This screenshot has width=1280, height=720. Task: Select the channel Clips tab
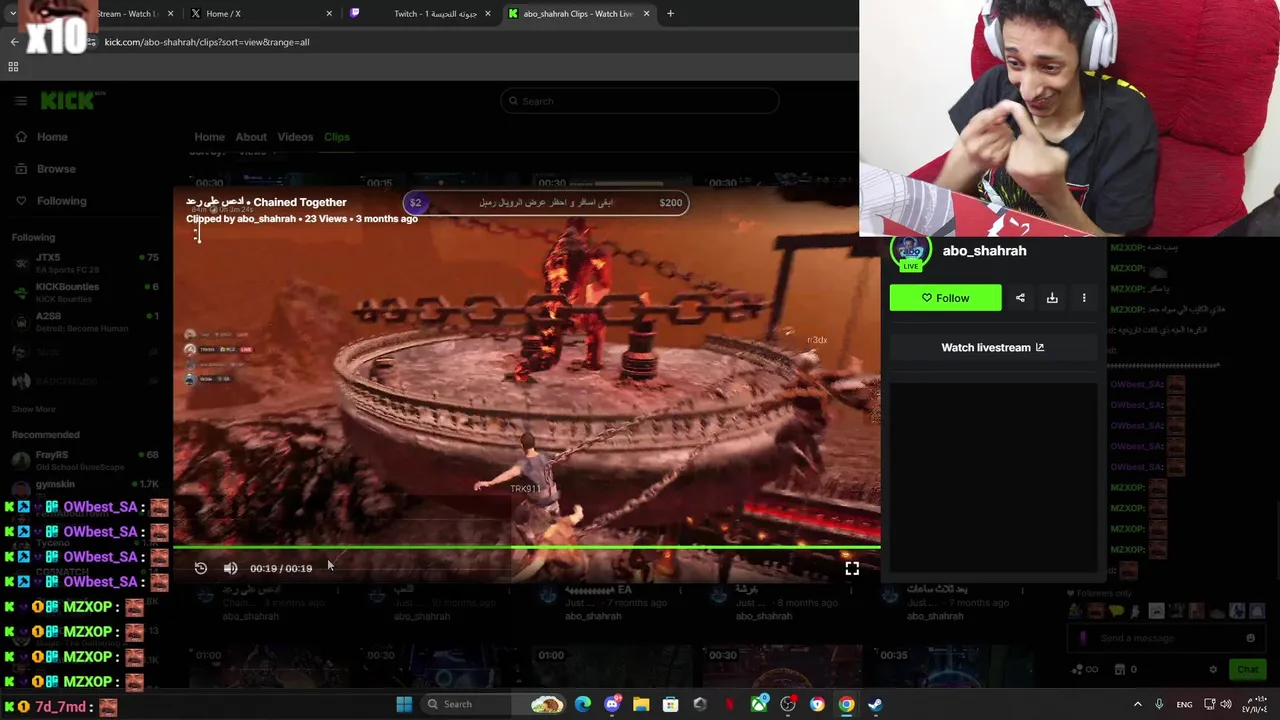[337, 137]
